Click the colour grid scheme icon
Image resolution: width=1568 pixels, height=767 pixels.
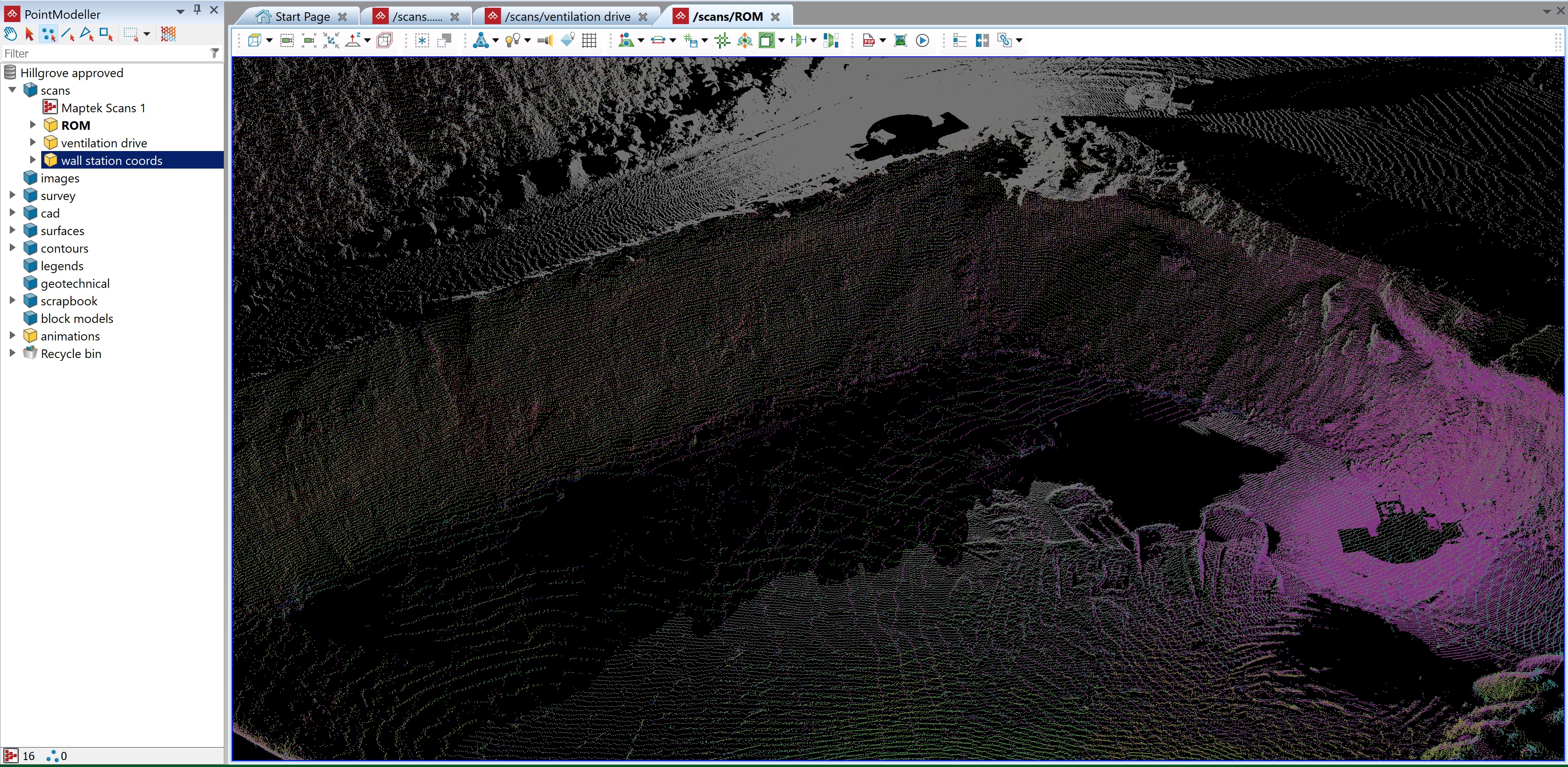169,34
